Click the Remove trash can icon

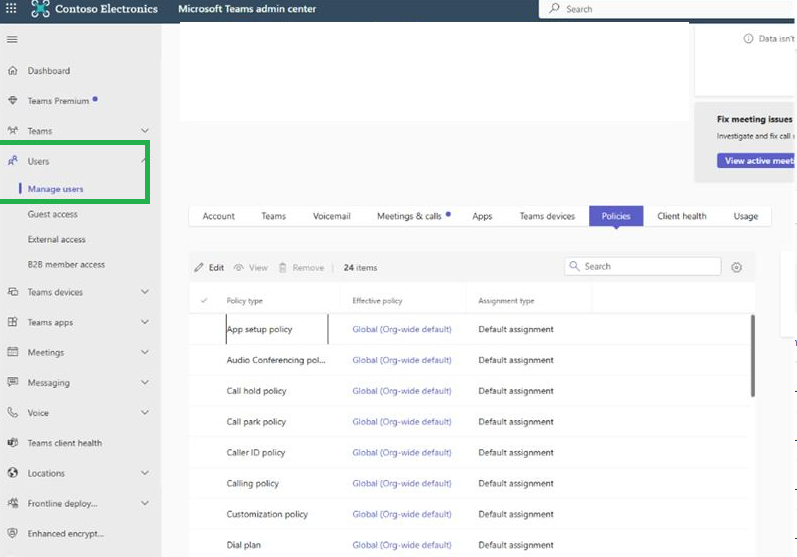coord(283,267)
